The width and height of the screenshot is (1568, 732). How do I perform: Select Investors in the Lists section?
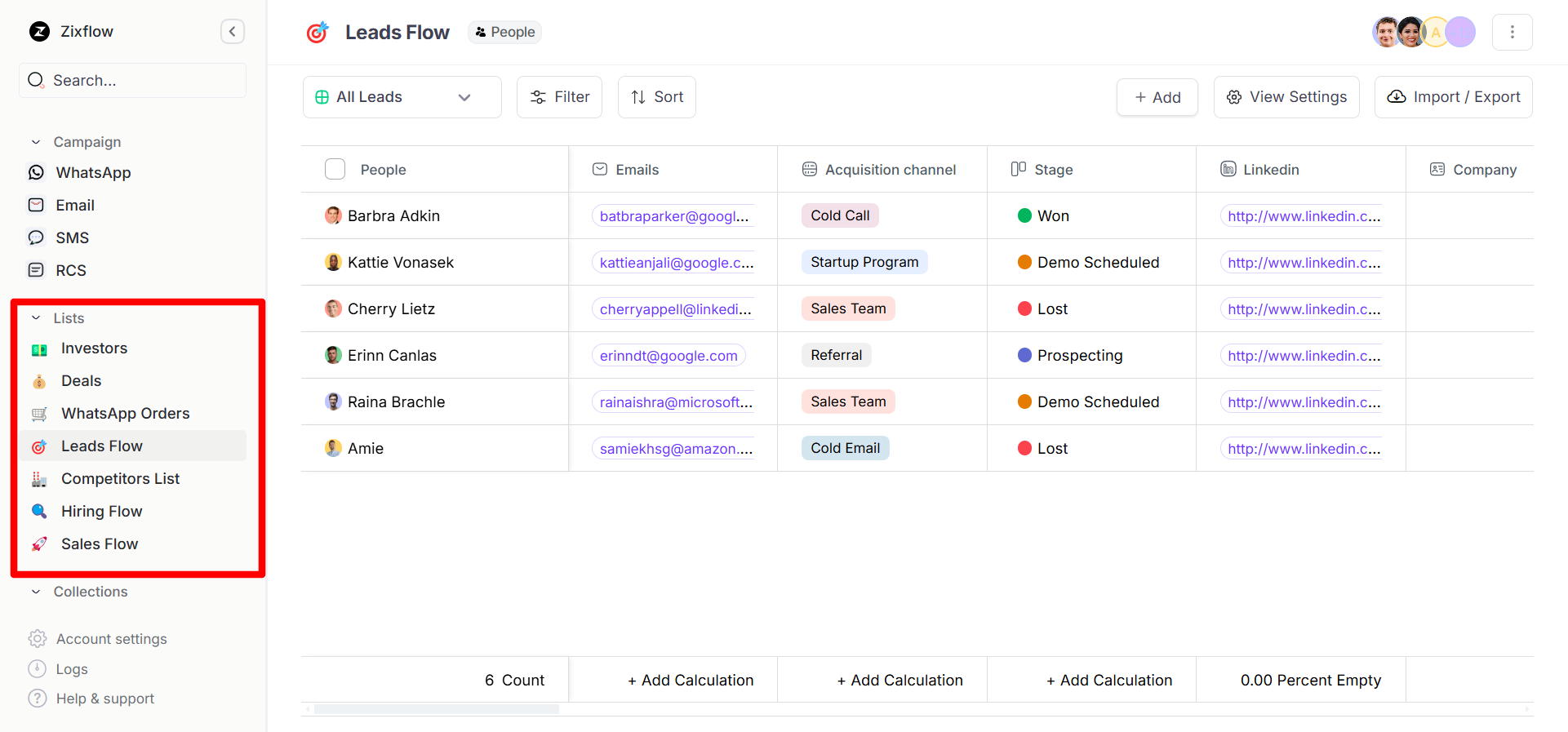coord(94,348)
